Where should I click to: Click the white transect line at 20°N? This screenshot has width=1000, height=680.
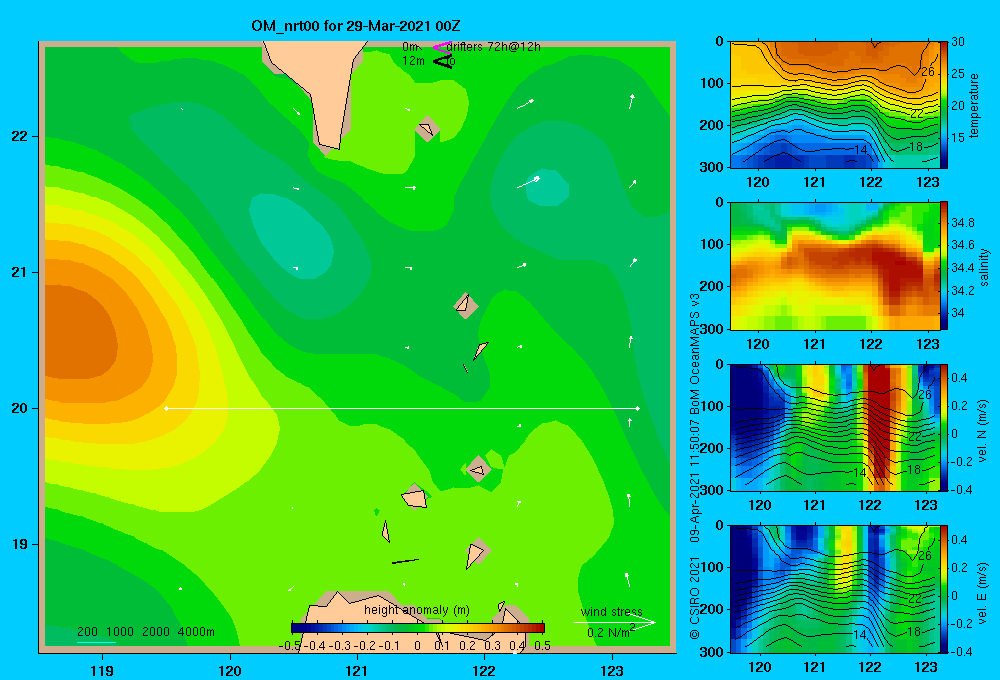click(x=402, y=408)
